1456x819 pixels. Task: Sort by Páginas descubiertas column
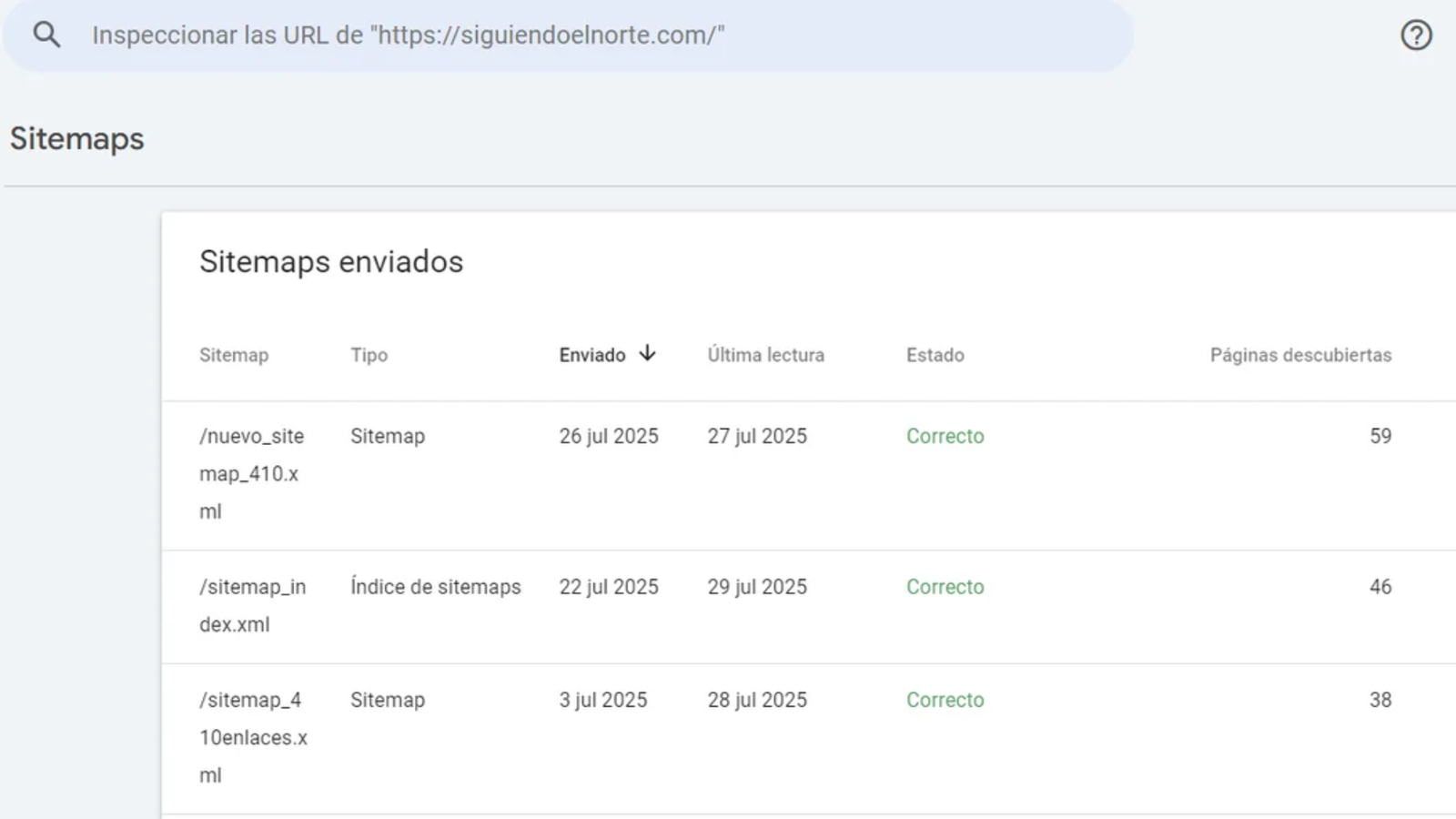point(1299,356)
